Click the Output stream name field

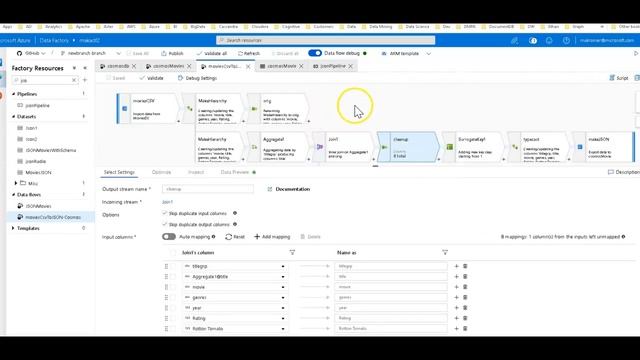point(208,189)
